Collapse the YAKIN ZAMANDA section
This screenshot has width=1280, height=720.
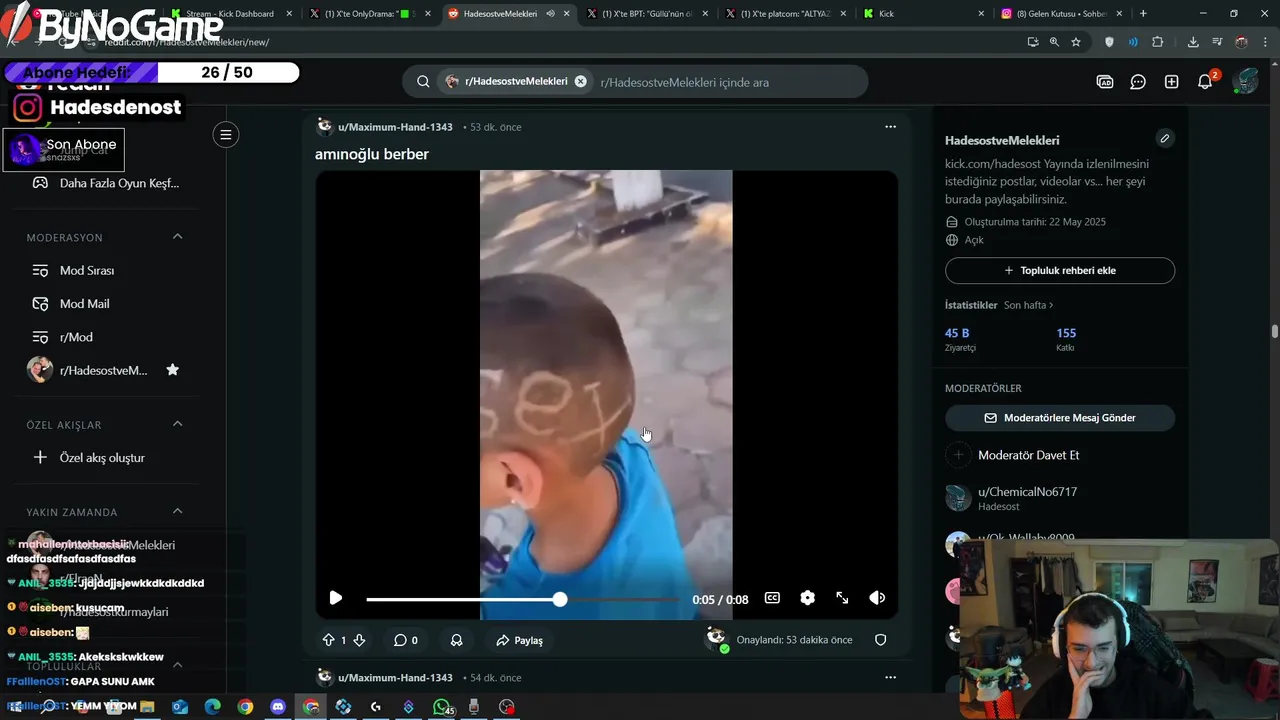(x=177, y=511)
